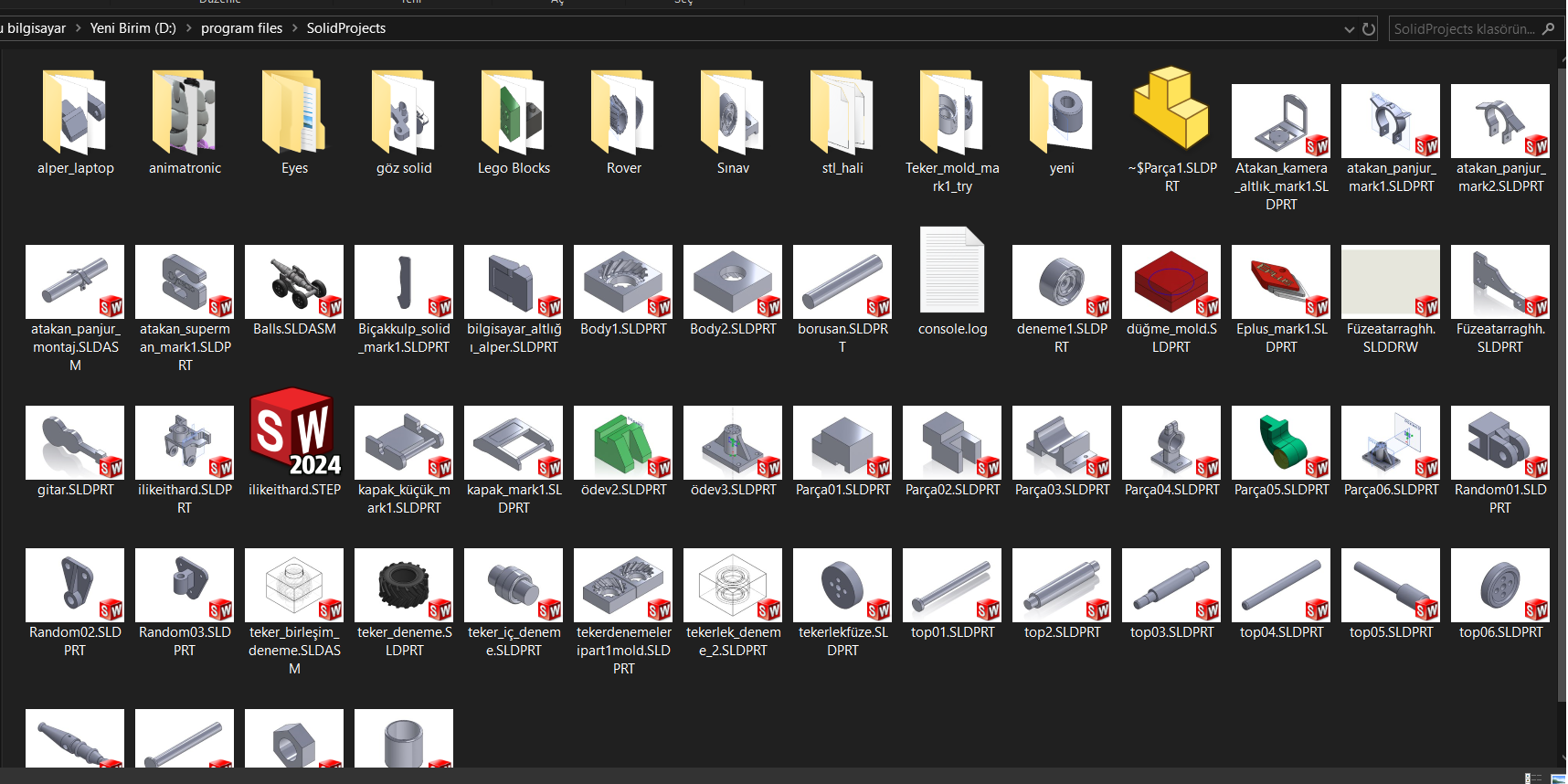1568x784 pixels.
Task: Open the animatronic folder
Action: click(x=185, y=122)
